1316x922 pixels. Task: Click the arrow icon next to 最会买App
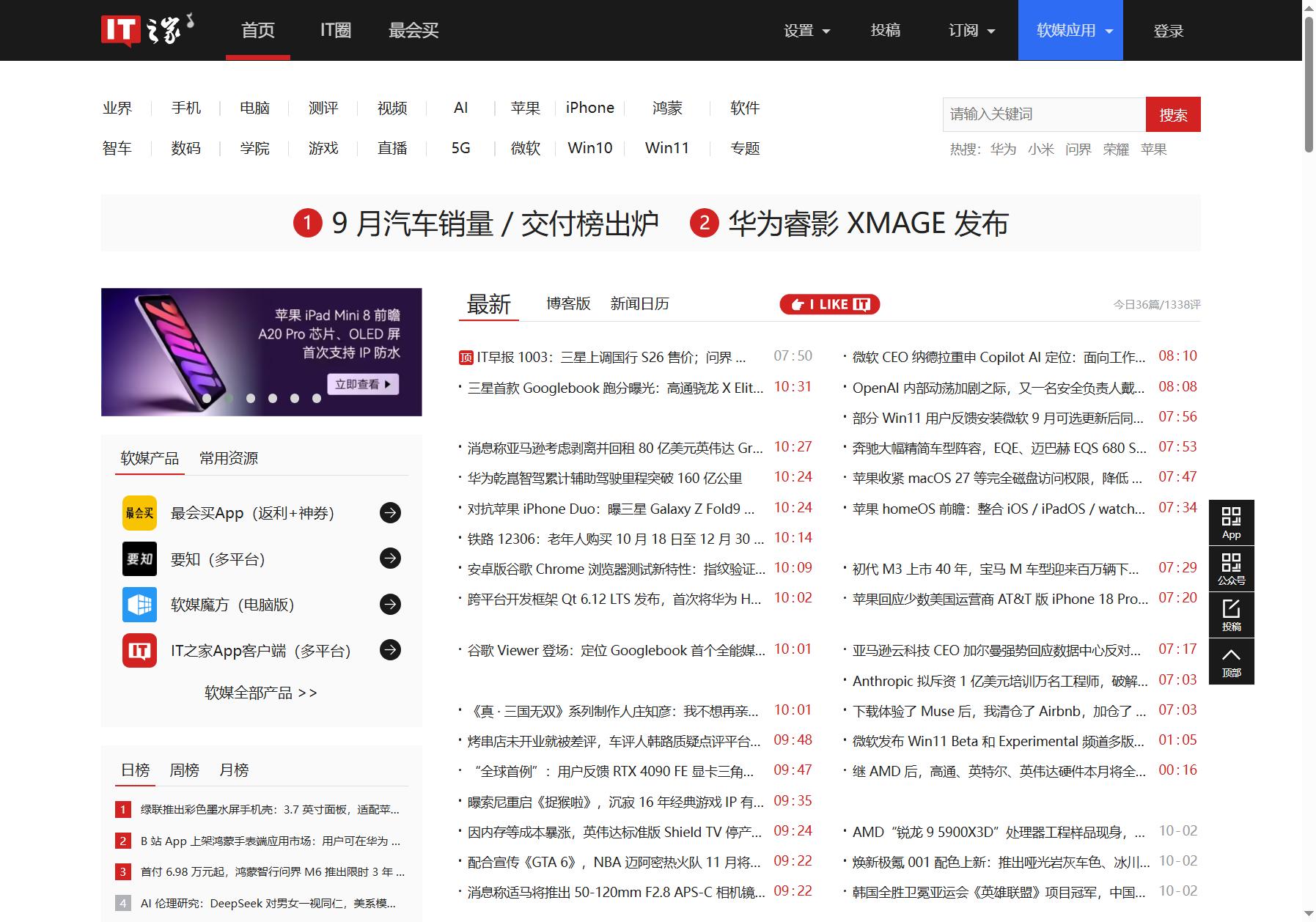(x=390, y=513)
